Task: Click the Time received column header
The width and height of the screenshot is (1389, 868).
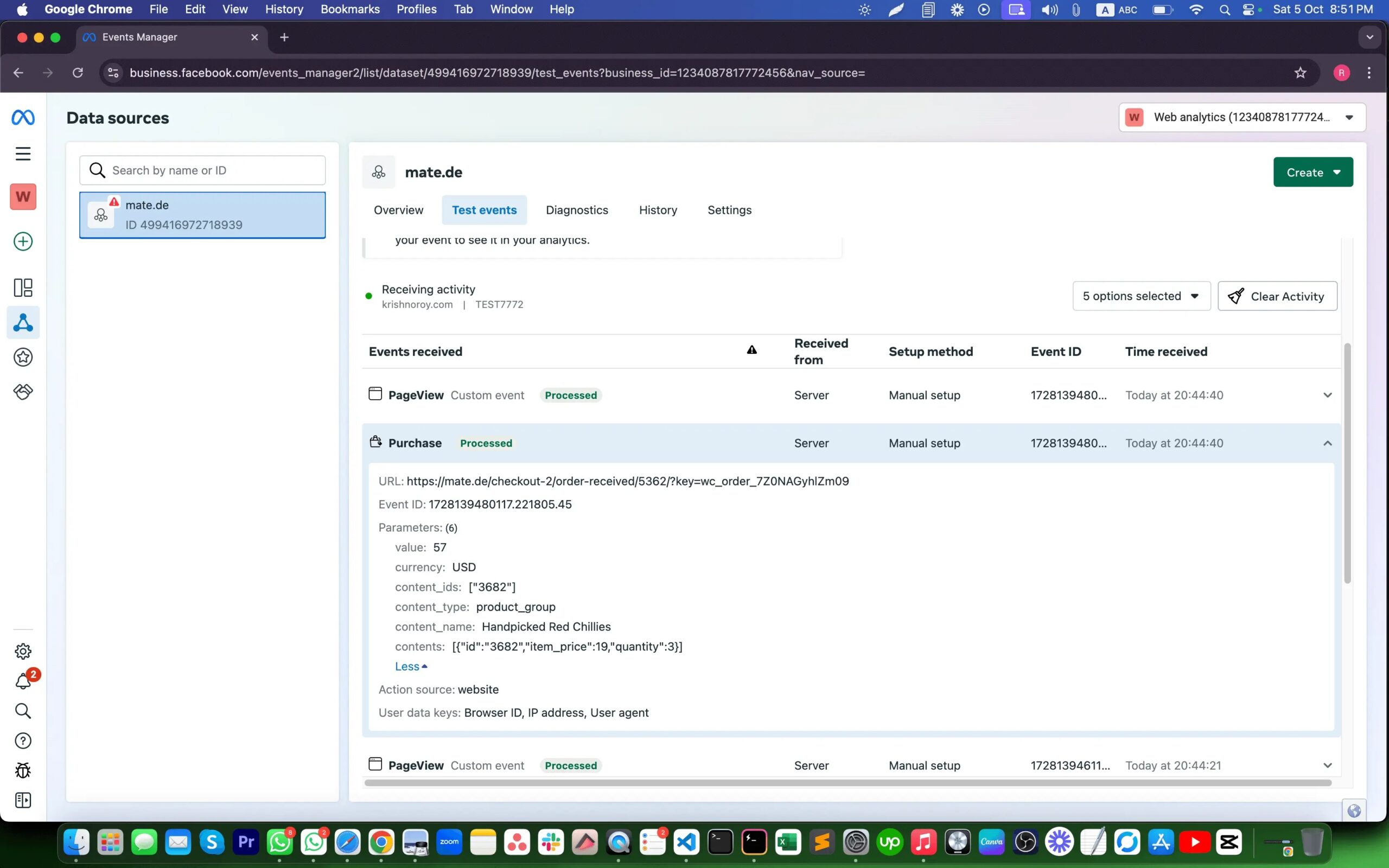Action: (x=1165, y=352)
